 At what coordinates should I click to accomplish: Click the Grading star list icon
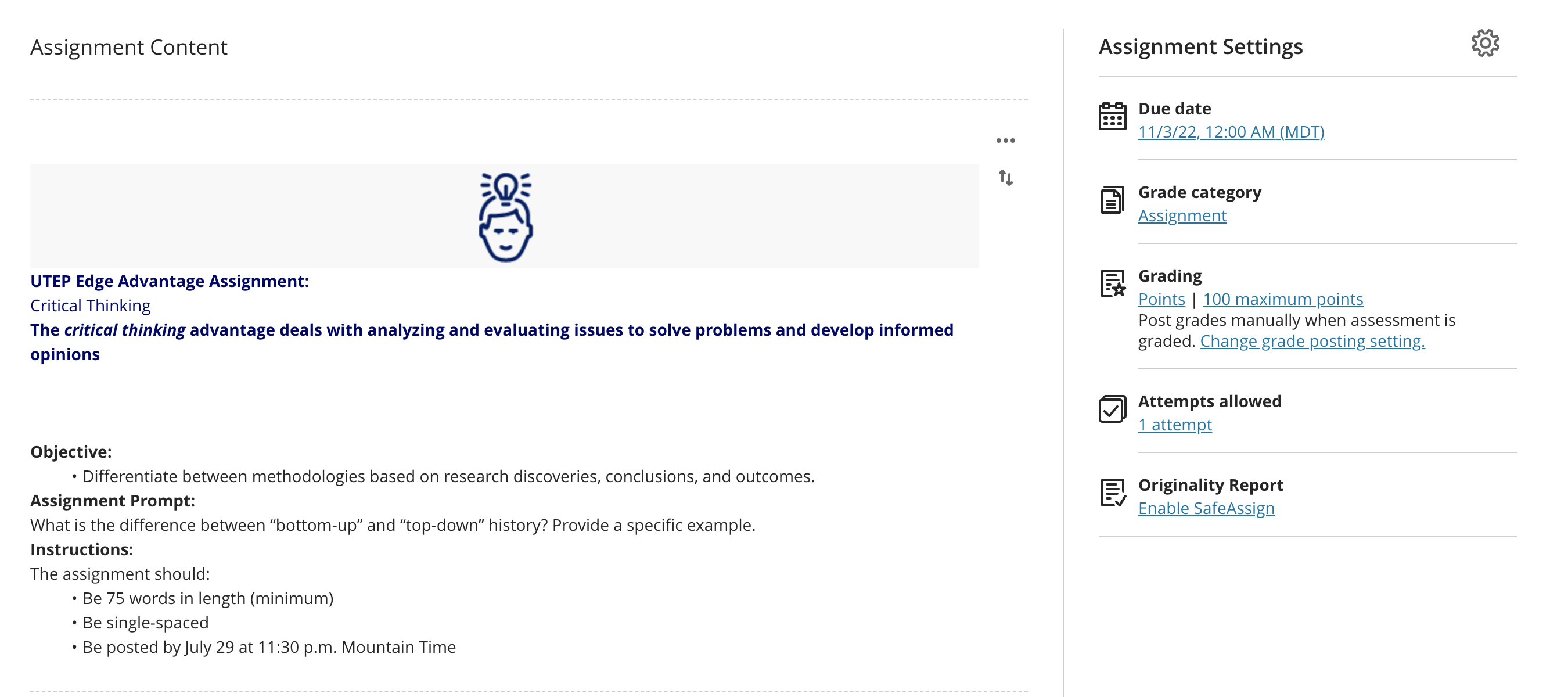[x=1113, y=283]
